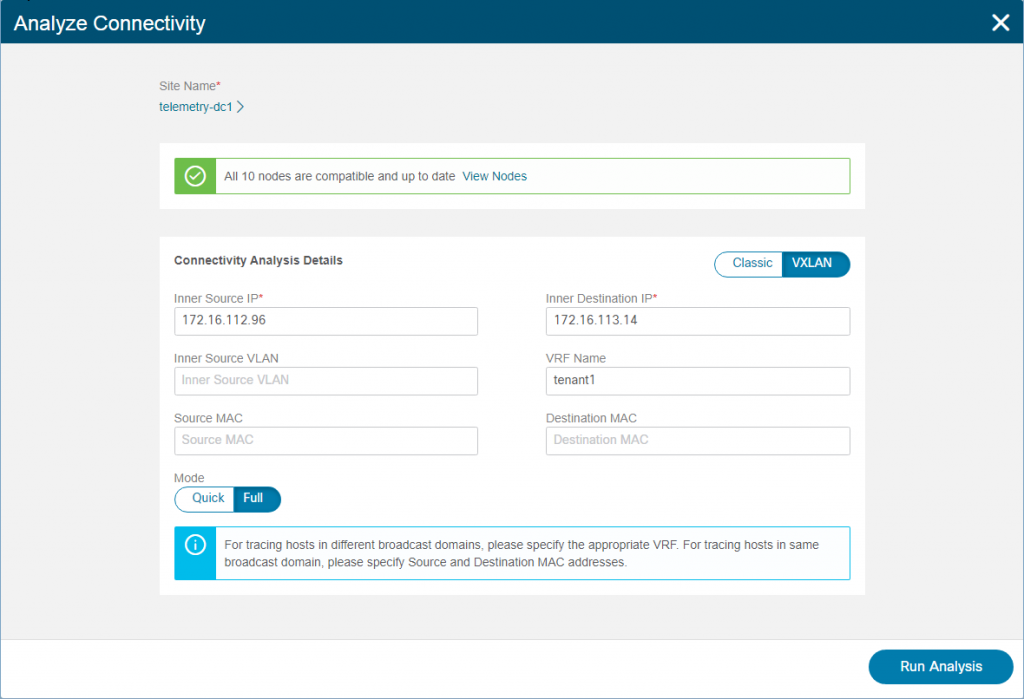Switch to Classic connectivity analysis
The width and height of the screenshot is (1024, 699).
(x=748, y=263)
